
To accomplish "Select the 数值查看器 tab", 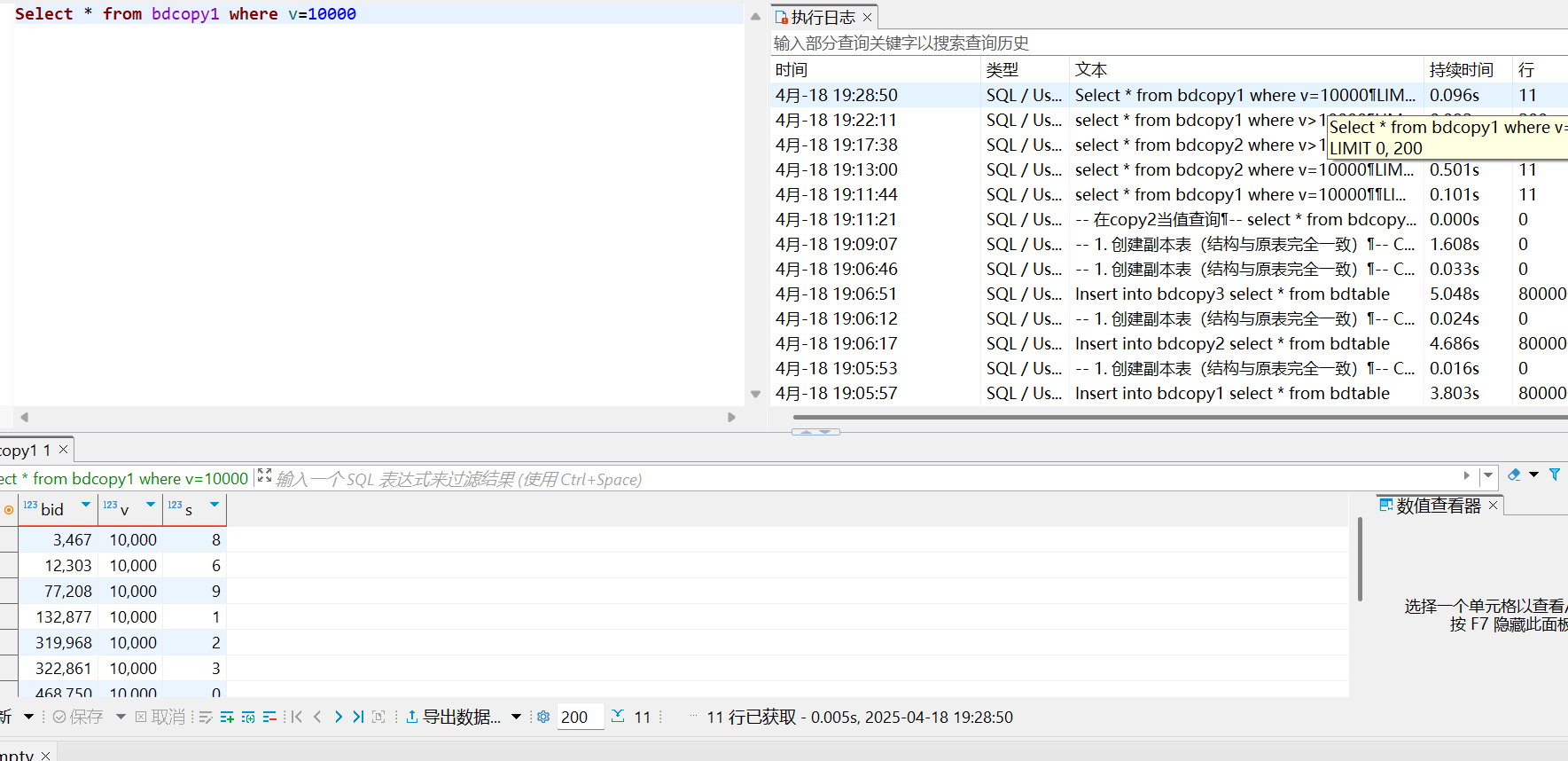I will coord(1439,506).
